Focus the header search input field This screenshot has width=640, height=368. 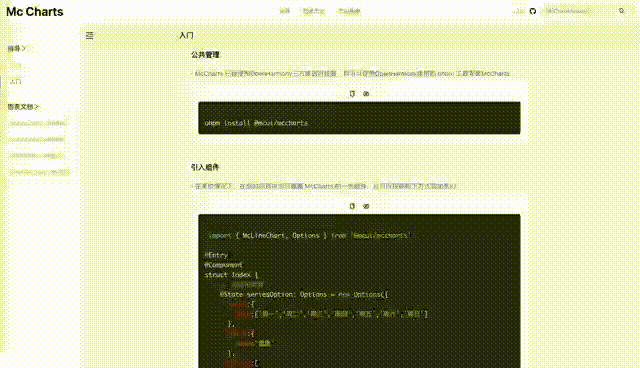(580, 11)
